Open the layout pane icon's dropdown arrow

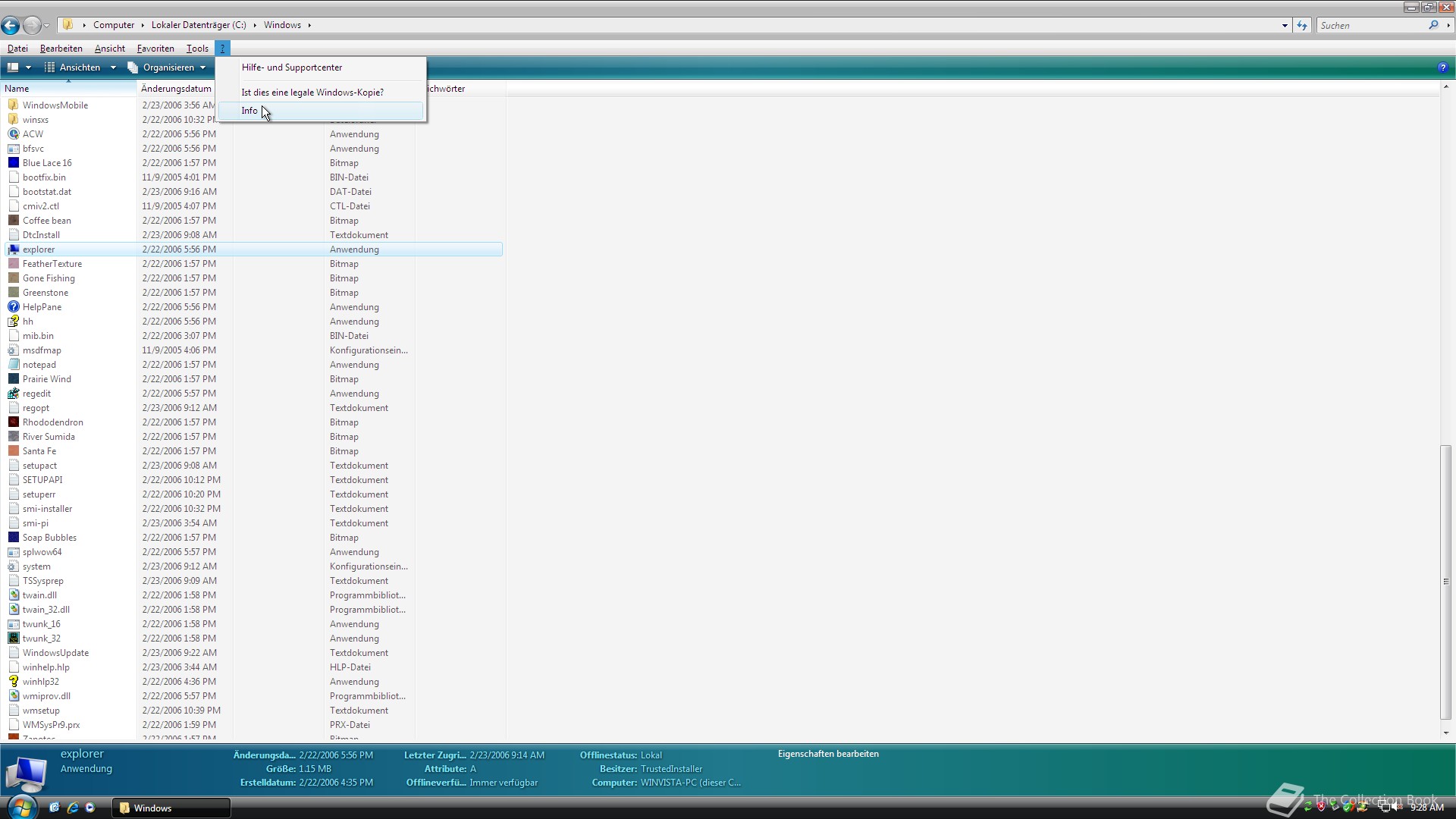click(x=28, y=67)
